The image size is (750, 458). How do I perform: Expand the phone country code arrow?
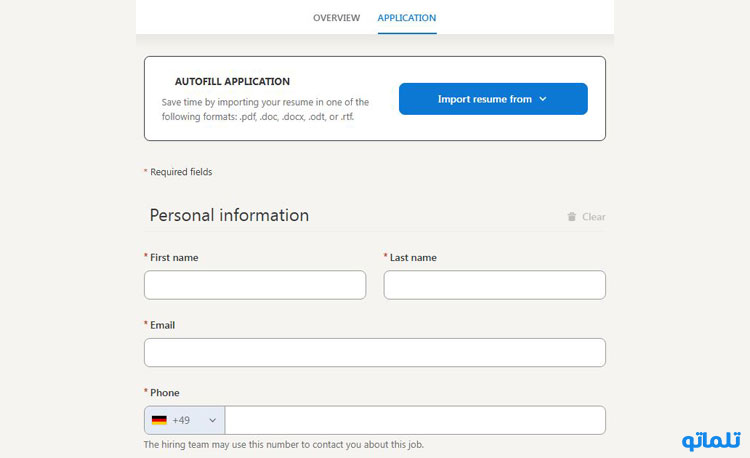(212, 420)
